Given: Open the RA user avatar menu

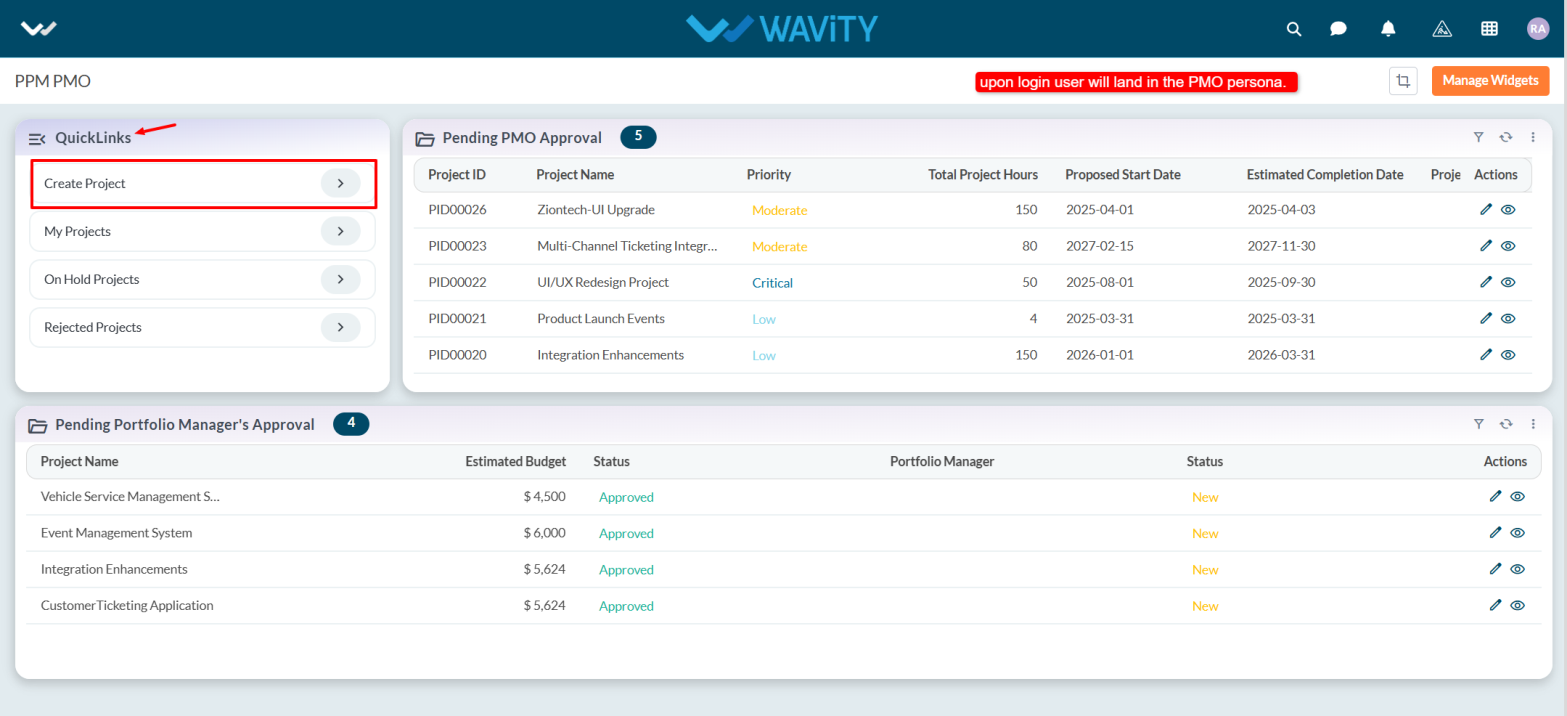Looking at the screenshot, I should tap(1538, 29).
